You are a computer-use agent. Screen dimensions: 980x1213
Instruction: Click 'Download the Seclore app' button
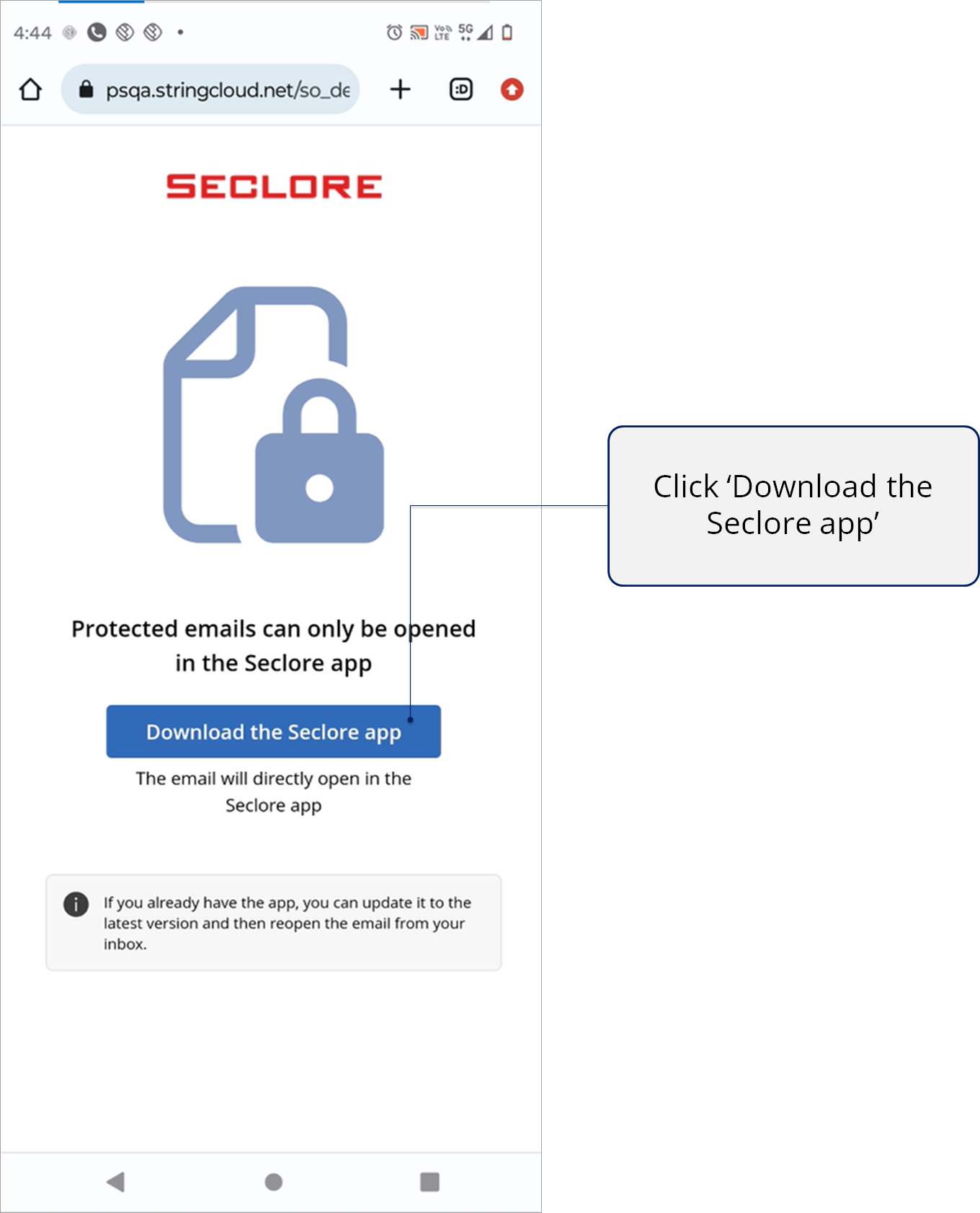coord(274,732)
